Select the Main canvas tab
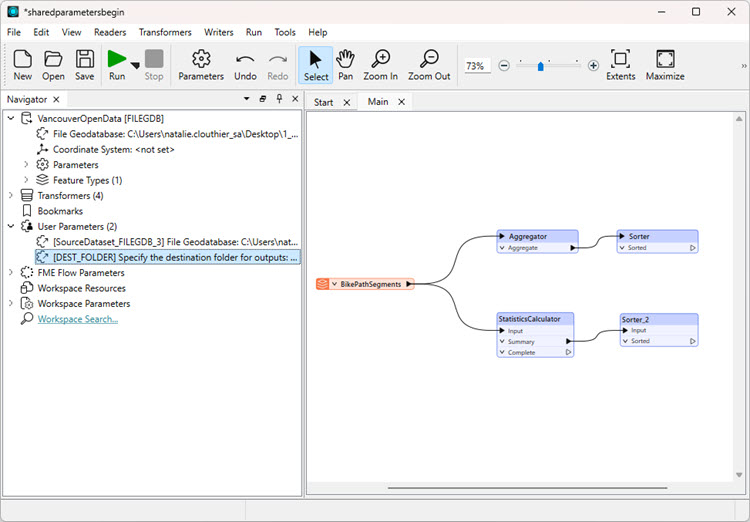 point(378,101)
